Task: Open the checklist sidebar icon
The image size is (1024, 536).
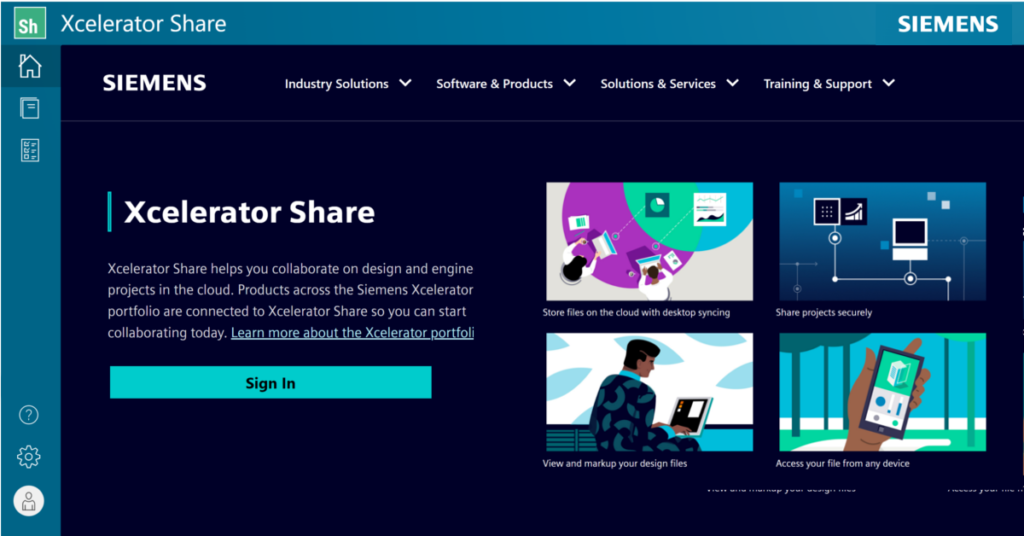Action: (x=29, y=150)
